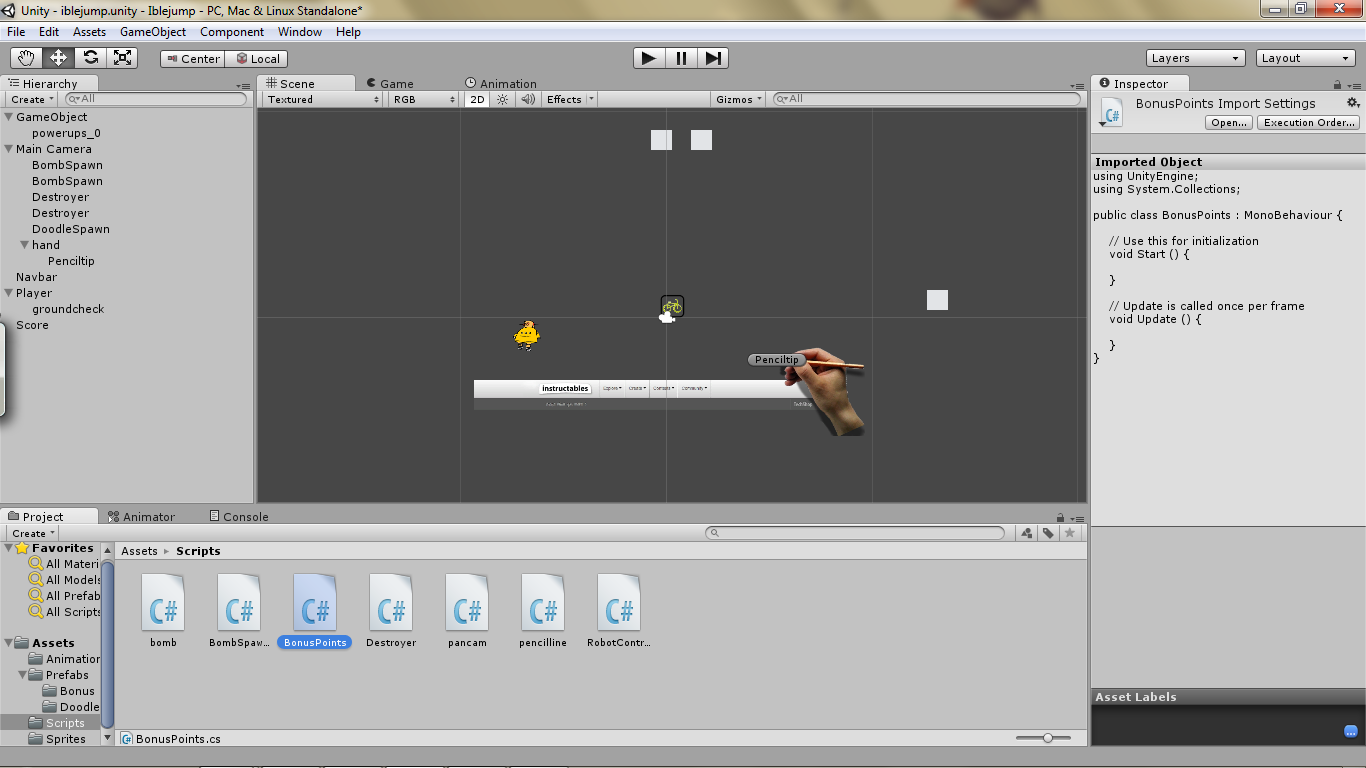Switch to the Console tab
This screenshot has width=1366, height=768.
point(239,517)
